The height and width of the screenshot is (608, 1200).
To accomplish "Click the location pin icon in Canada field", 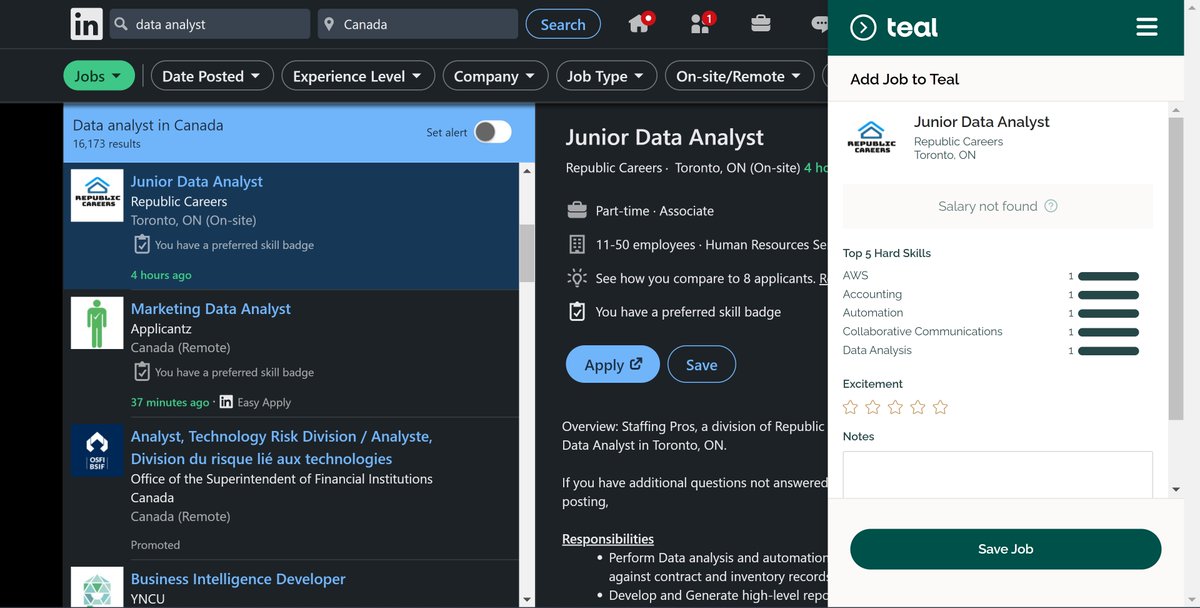I will [x=329, y=24].
